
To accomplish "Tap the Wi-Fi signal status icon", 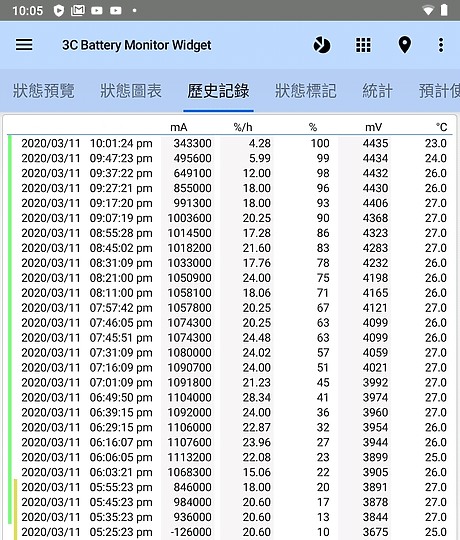I will pos(428,11).
